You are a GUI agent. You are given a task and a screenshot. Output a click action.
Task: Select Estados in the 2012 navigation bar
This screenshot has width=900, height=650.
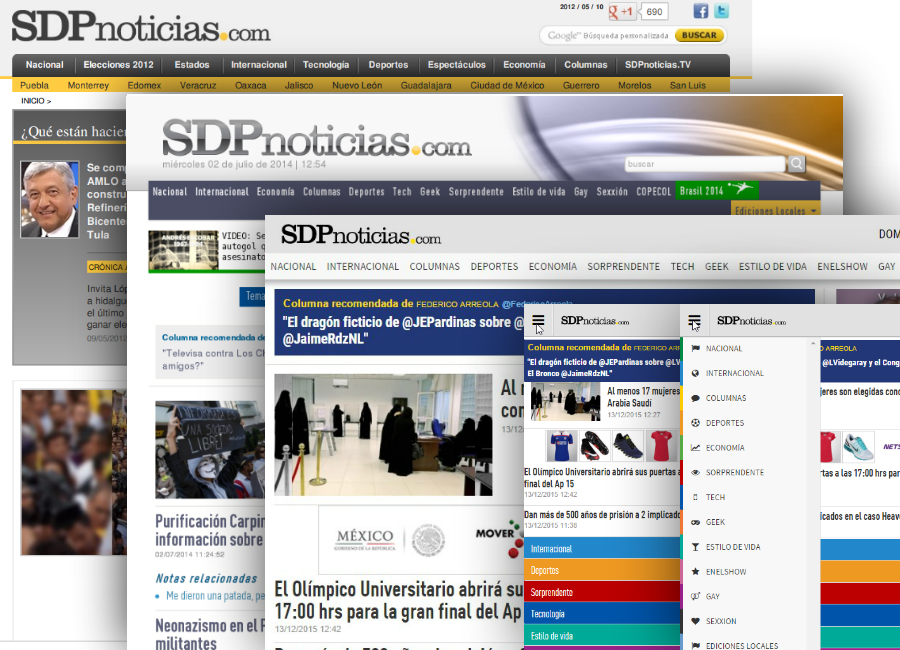pos(192,65)
